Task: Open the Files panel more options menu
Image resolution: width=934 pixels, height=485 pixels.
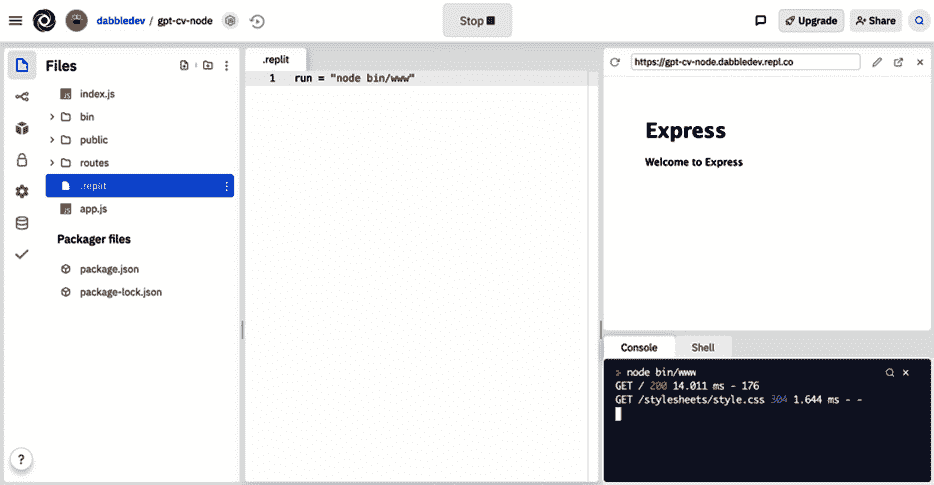Action: (x=226, y=66)
